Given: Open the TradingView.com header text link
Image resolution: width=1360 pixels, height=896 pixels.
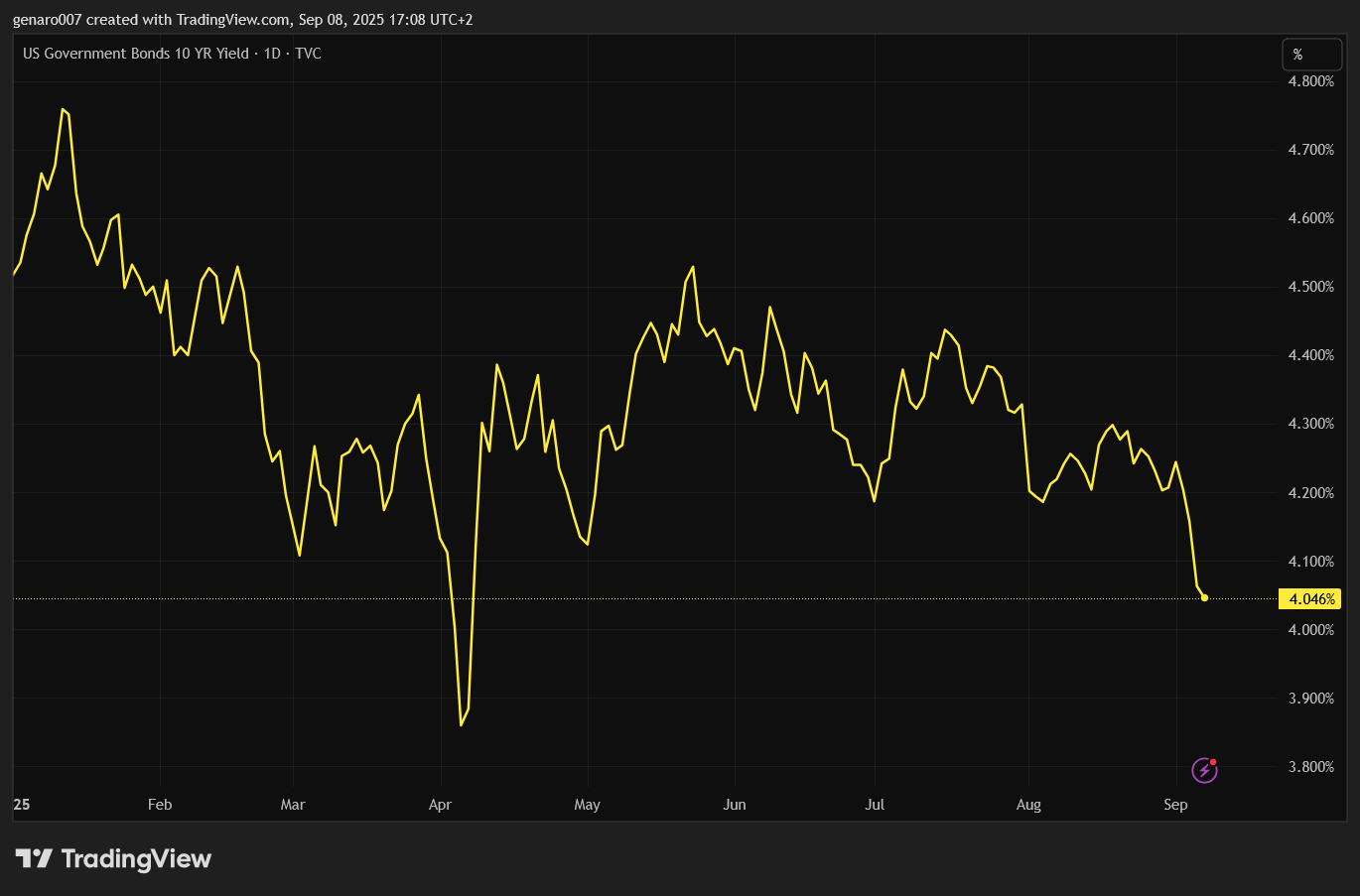Looking at the screenshot, I should coord(233,20).
